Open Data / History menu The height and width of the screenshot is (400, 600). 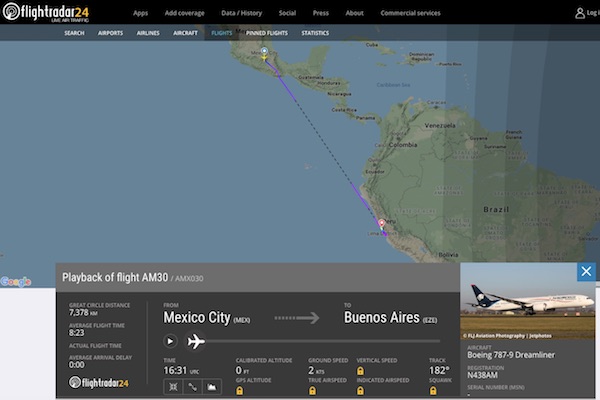(241, 13)
